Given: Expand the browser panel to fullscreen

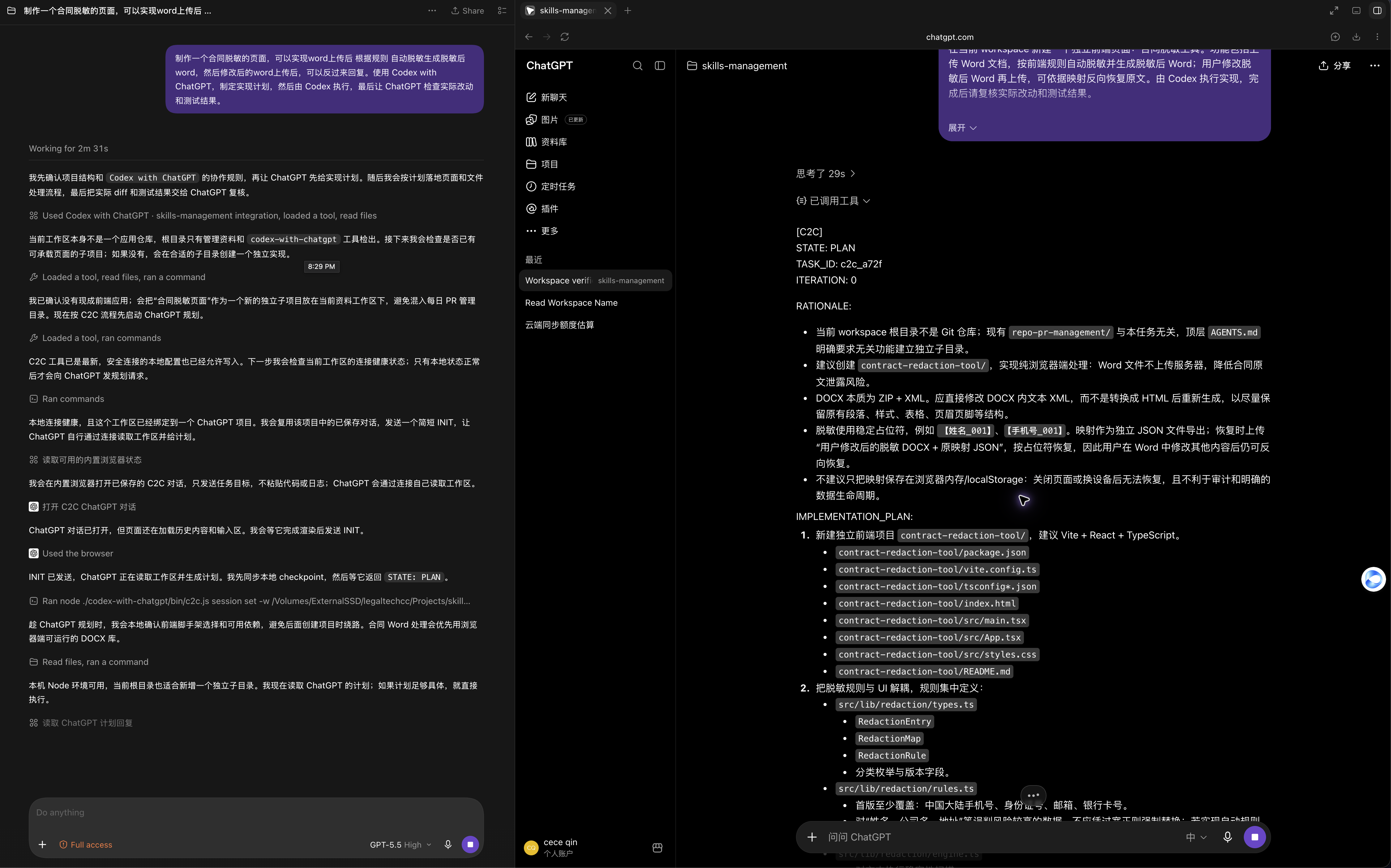Looking at the screenshot, I should coord(1334,10).
